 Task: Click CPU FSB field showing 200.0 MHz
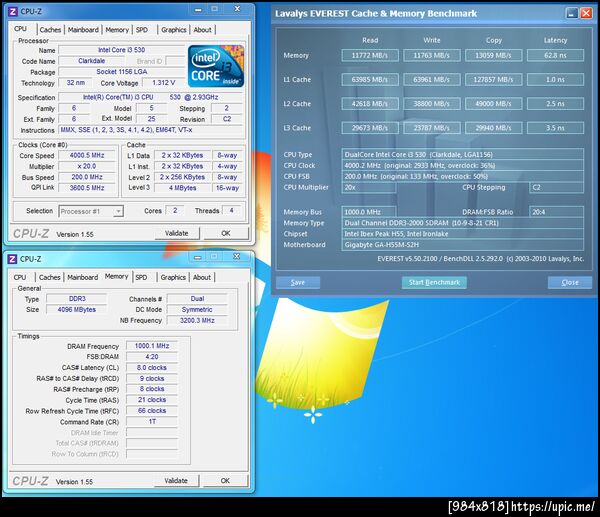tap(463, 176)
